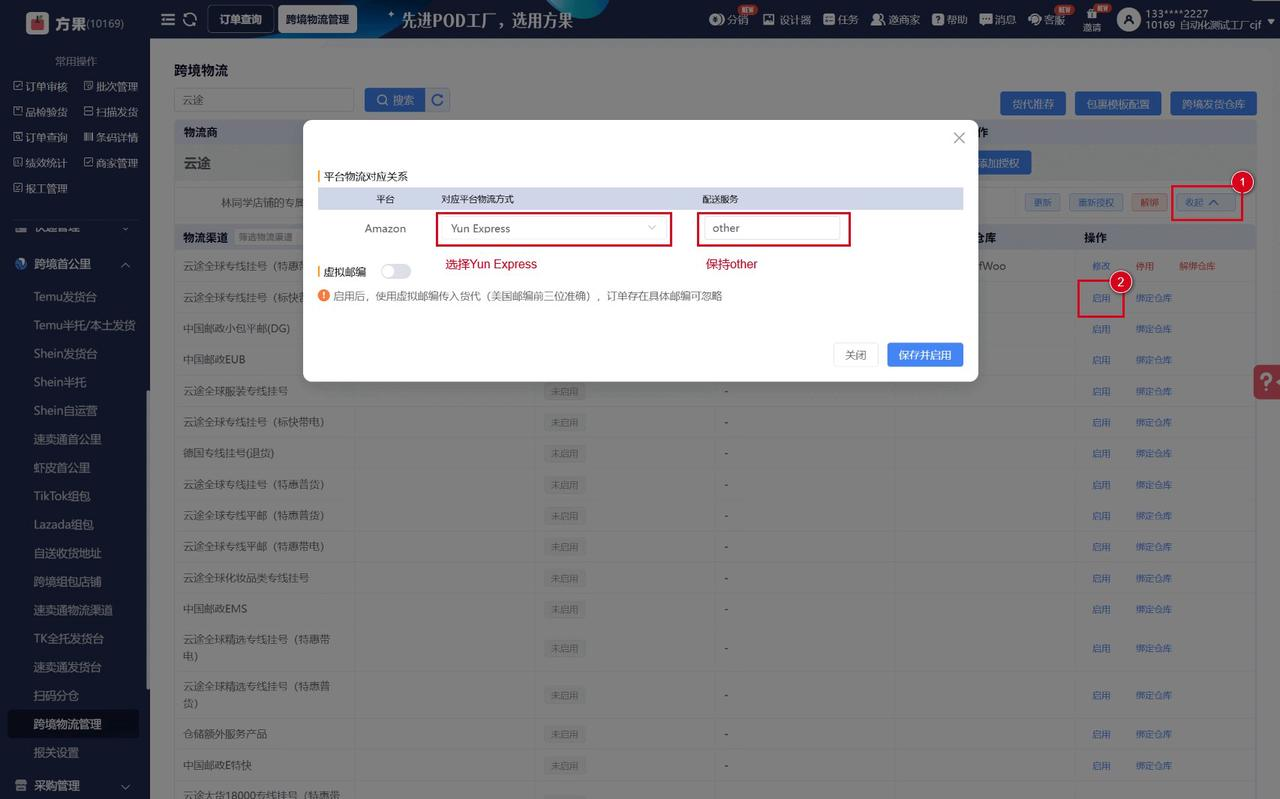Viewport: 1280px width, 799px height.
Task: Click 保存并启用 button
Action: (925, 354)
